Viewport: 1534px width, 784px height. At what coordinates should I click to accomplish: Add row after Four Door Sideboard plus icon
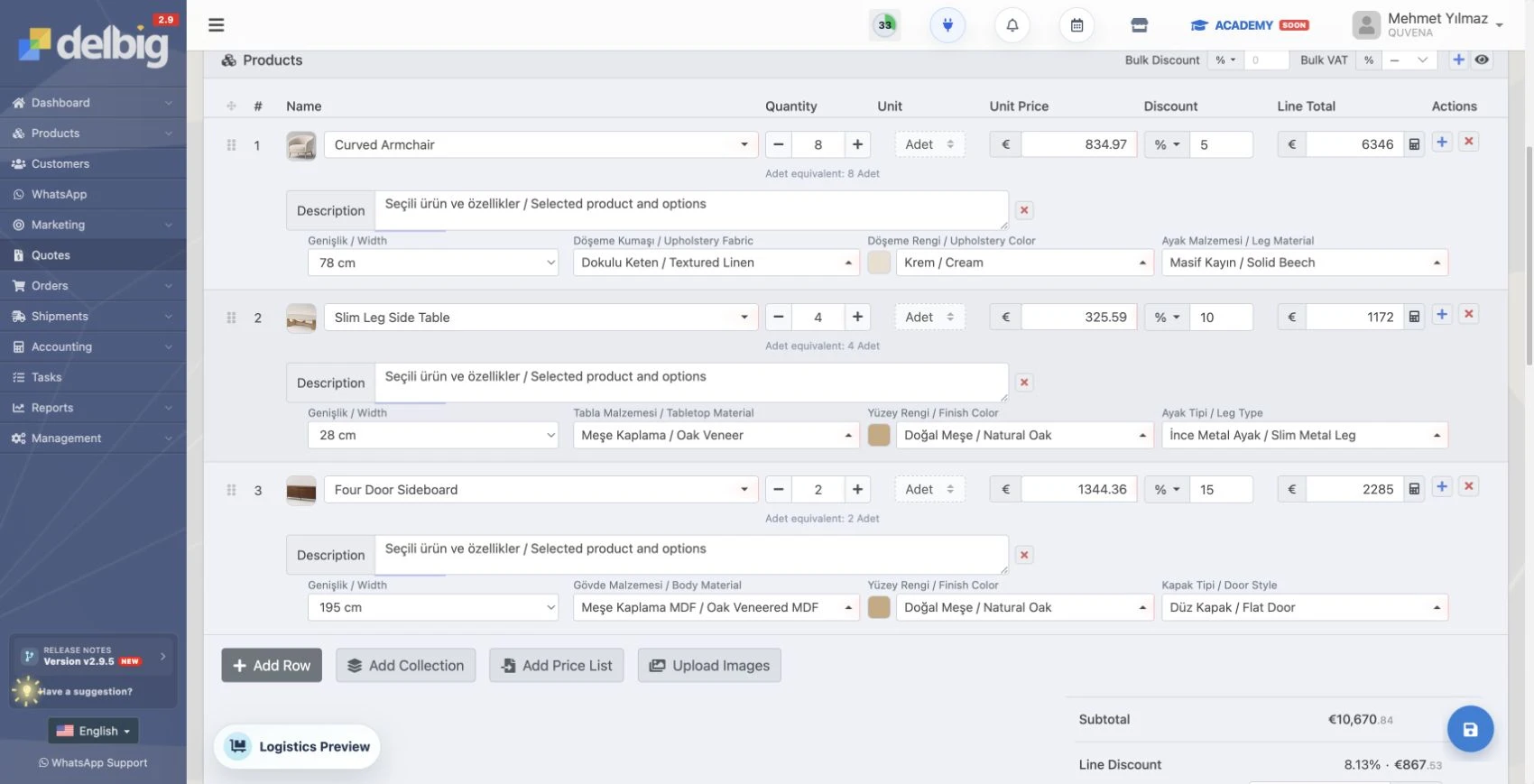tap(1442, 486)
